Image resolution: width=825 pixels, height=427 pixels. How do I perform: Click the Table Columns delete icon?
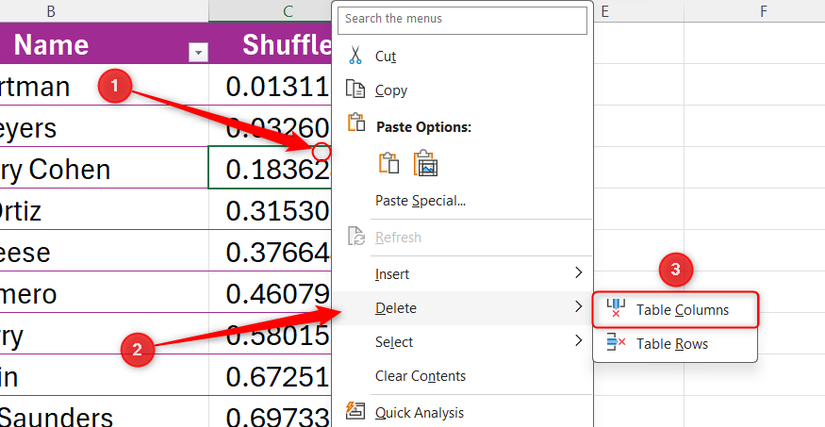pyautogui.click(x=616, y=308)
